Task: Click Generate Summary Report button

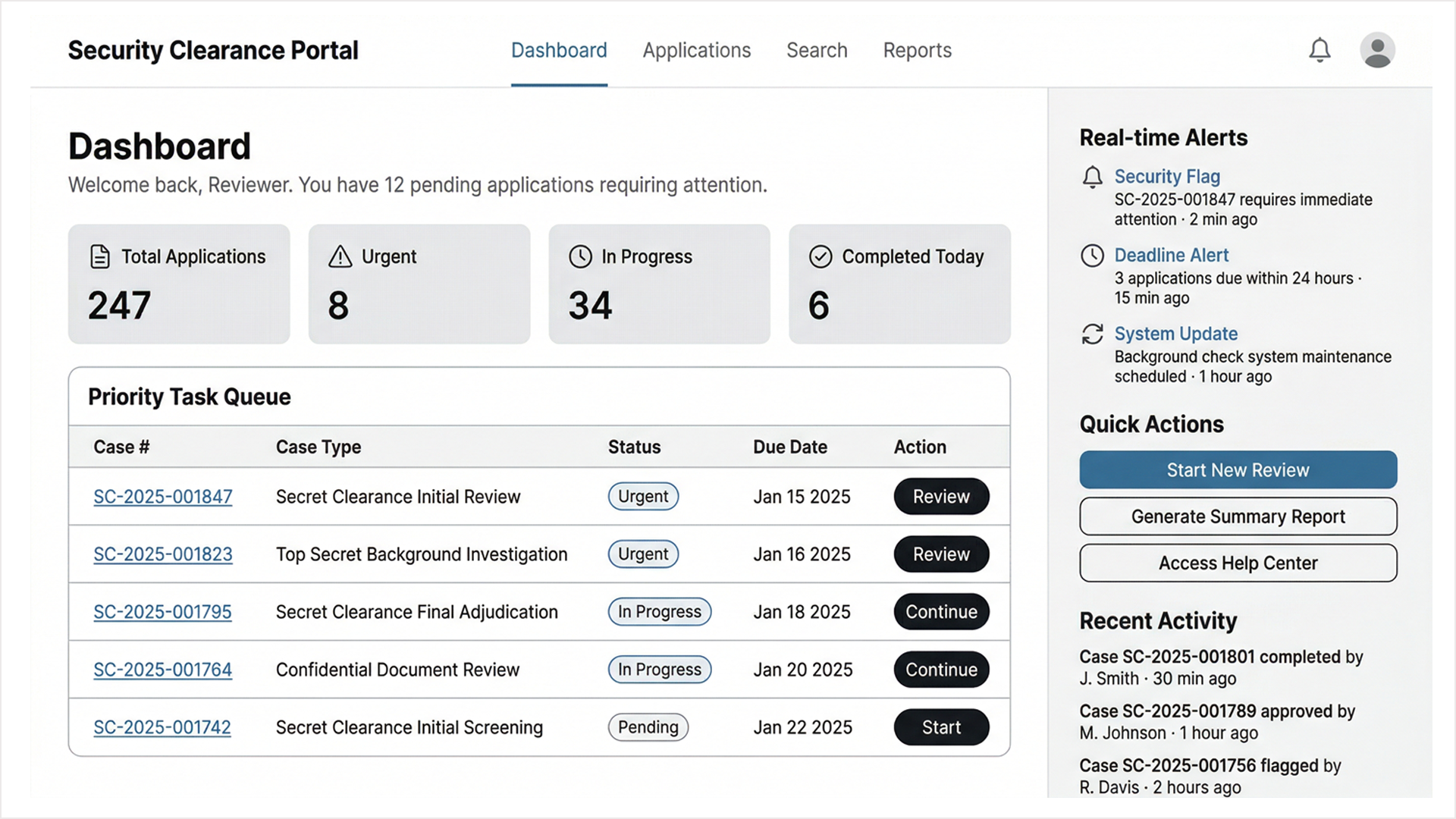Action: point(1238,516)
